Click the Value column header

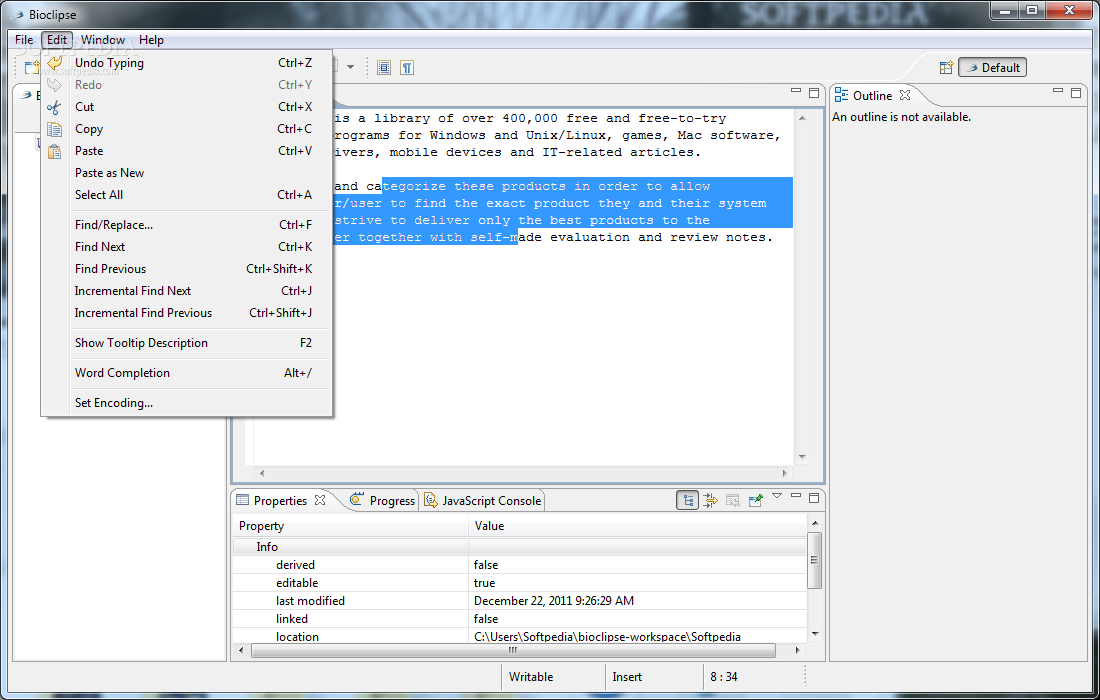coord(638,526)
